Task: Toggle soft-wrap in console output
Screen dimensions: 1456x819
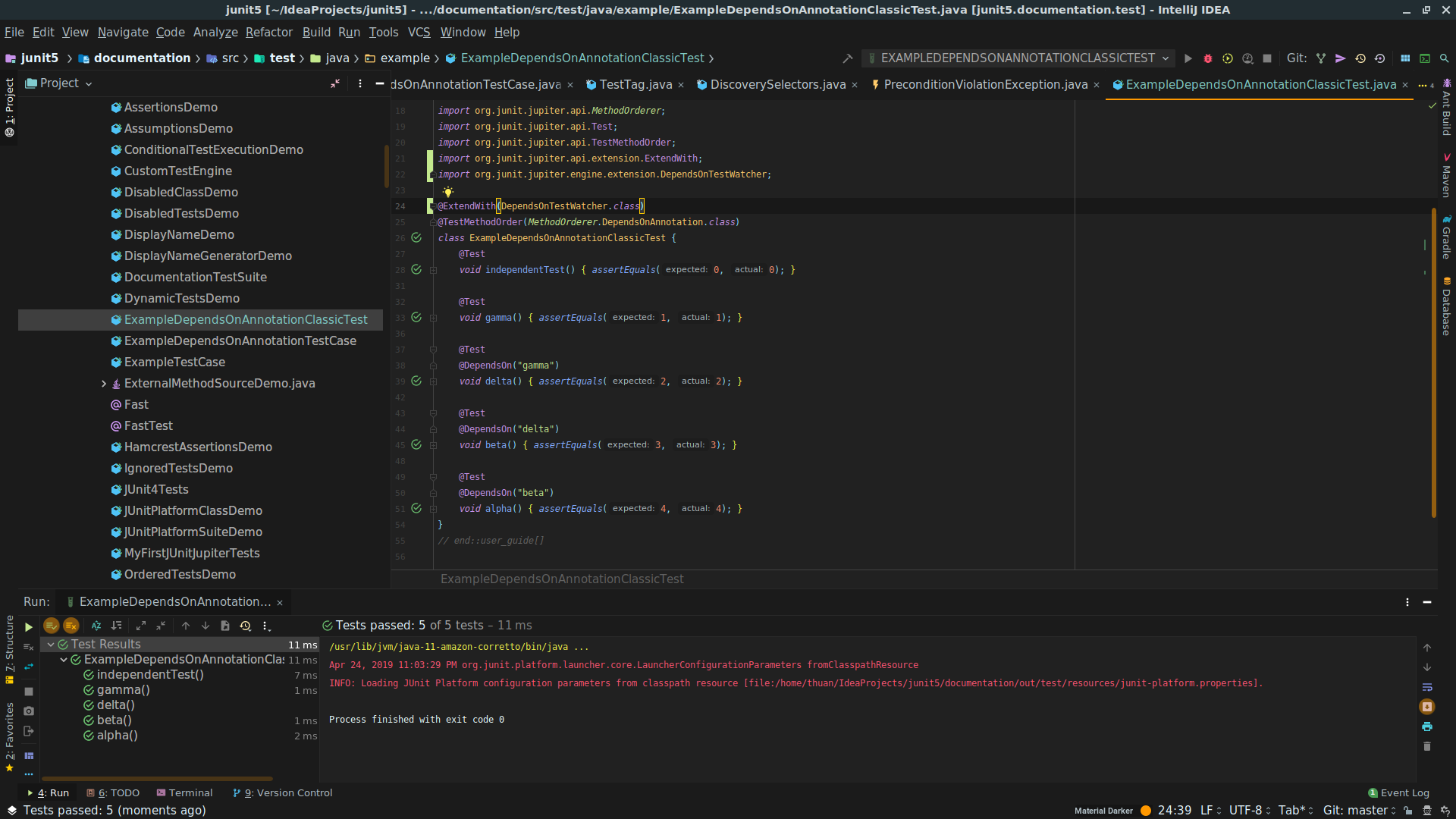Action: coord(1427,687)
